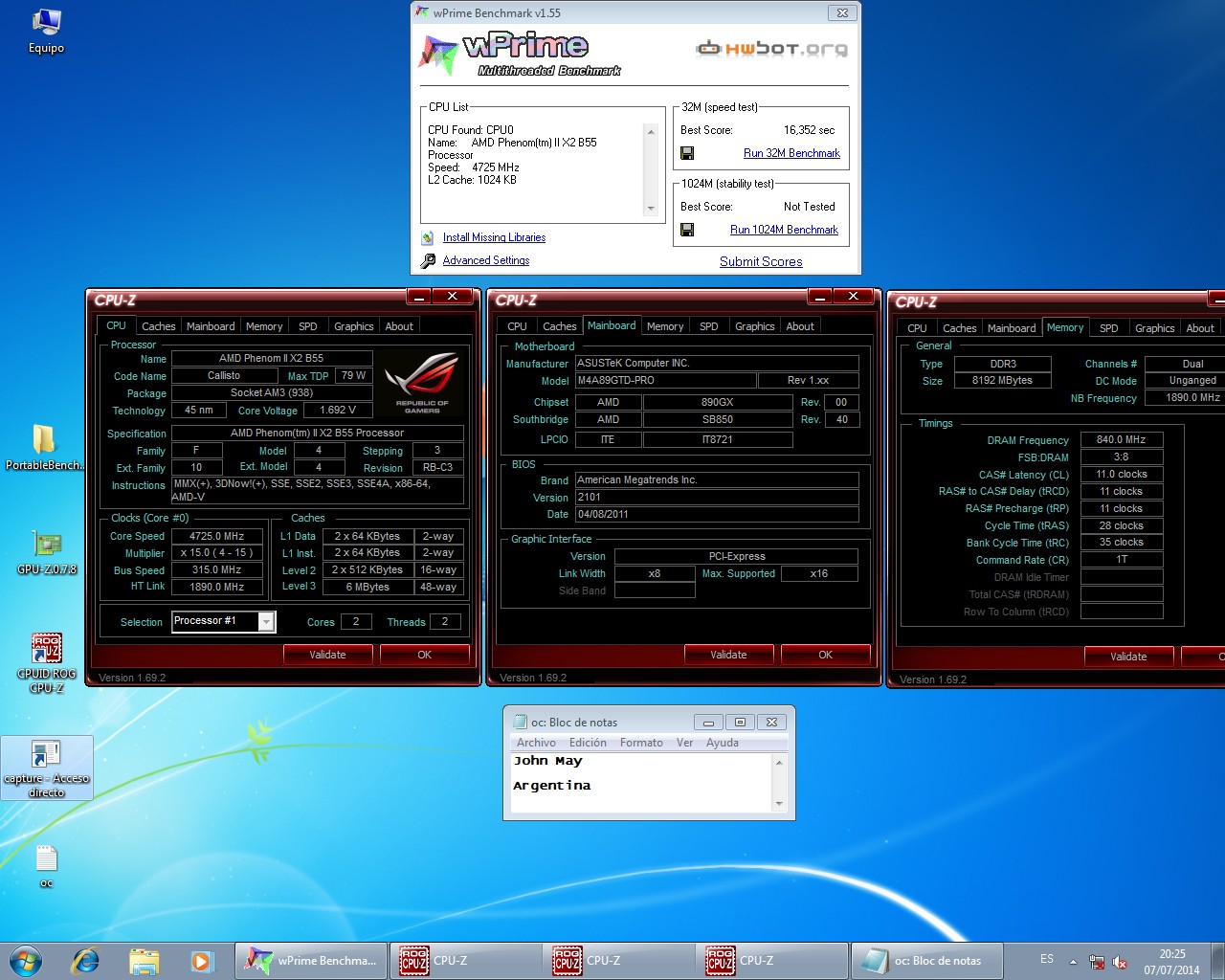Image resolution: width=1225 pixels, height=980 pixels.
Task: Click OK in the Mainboard window
Action: (x=826, y=655)
